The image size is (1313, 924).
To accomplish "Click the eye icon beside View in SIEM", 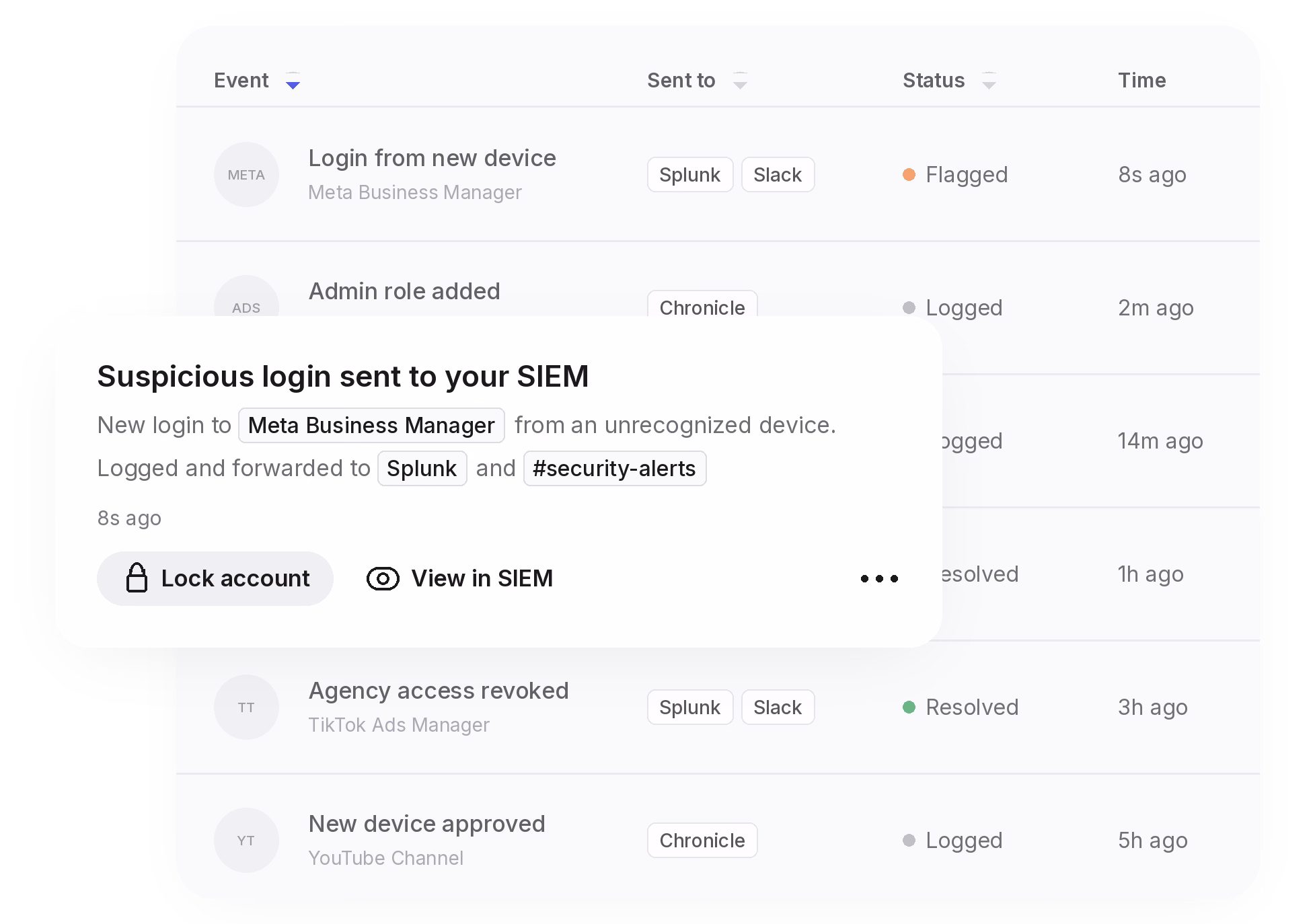I will (383, 578).
